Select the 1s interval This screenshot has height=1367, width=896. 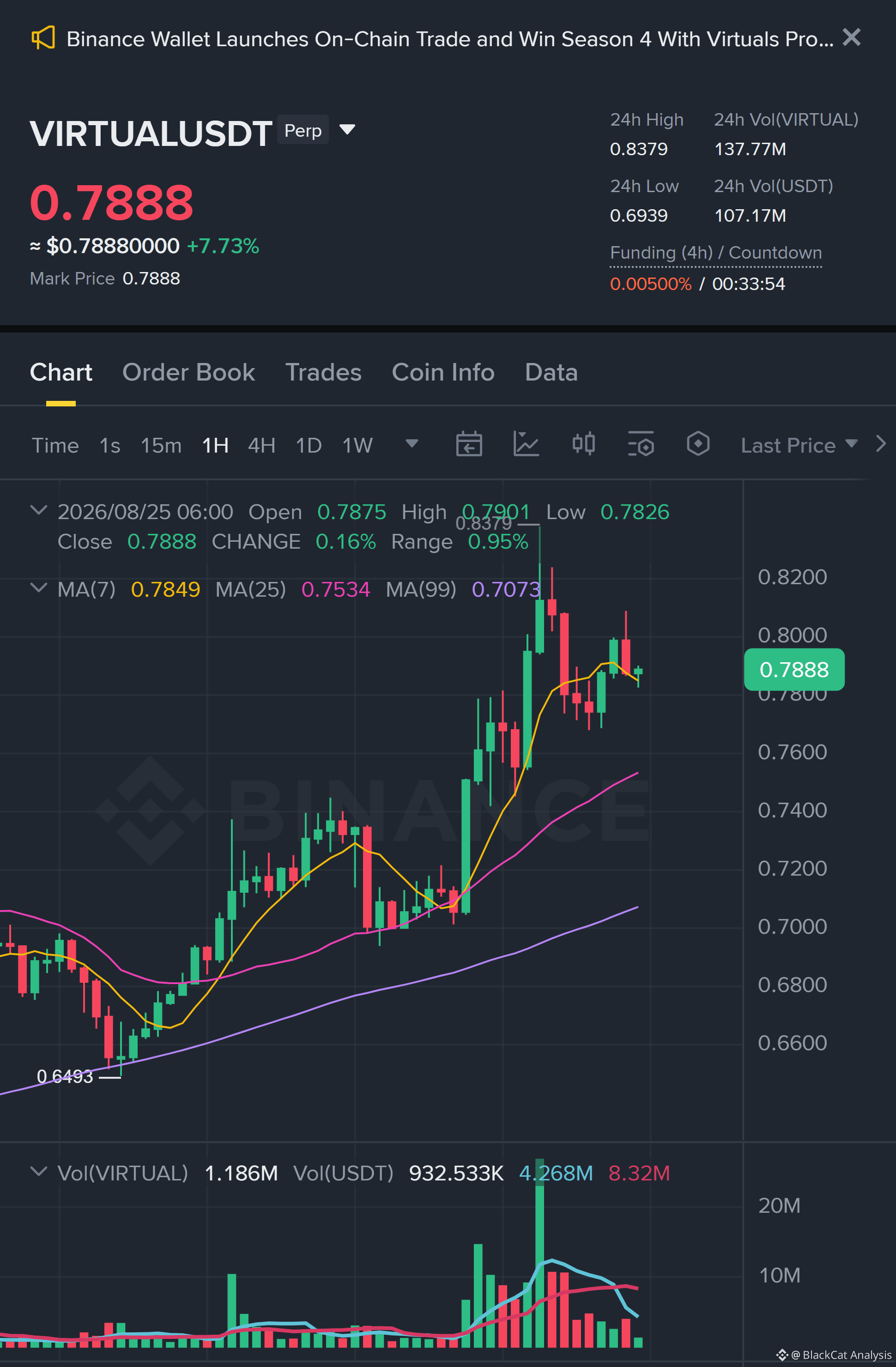pos(110,445)
